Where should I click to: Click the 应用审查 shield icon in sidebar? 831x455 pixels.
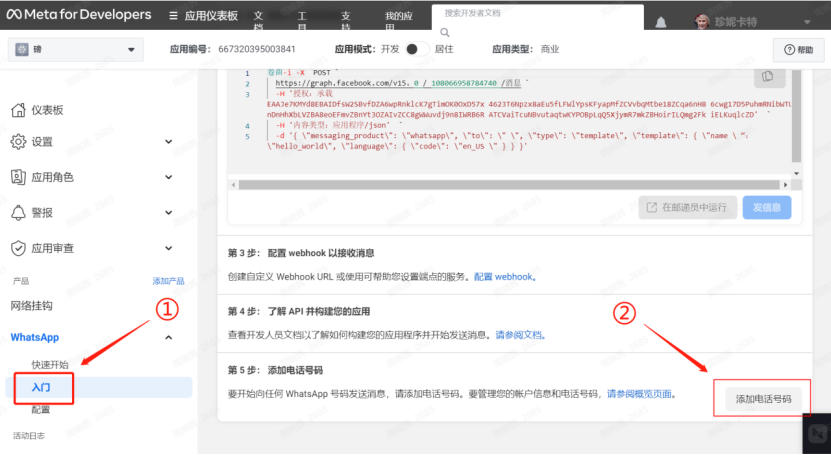pos(18,248)
